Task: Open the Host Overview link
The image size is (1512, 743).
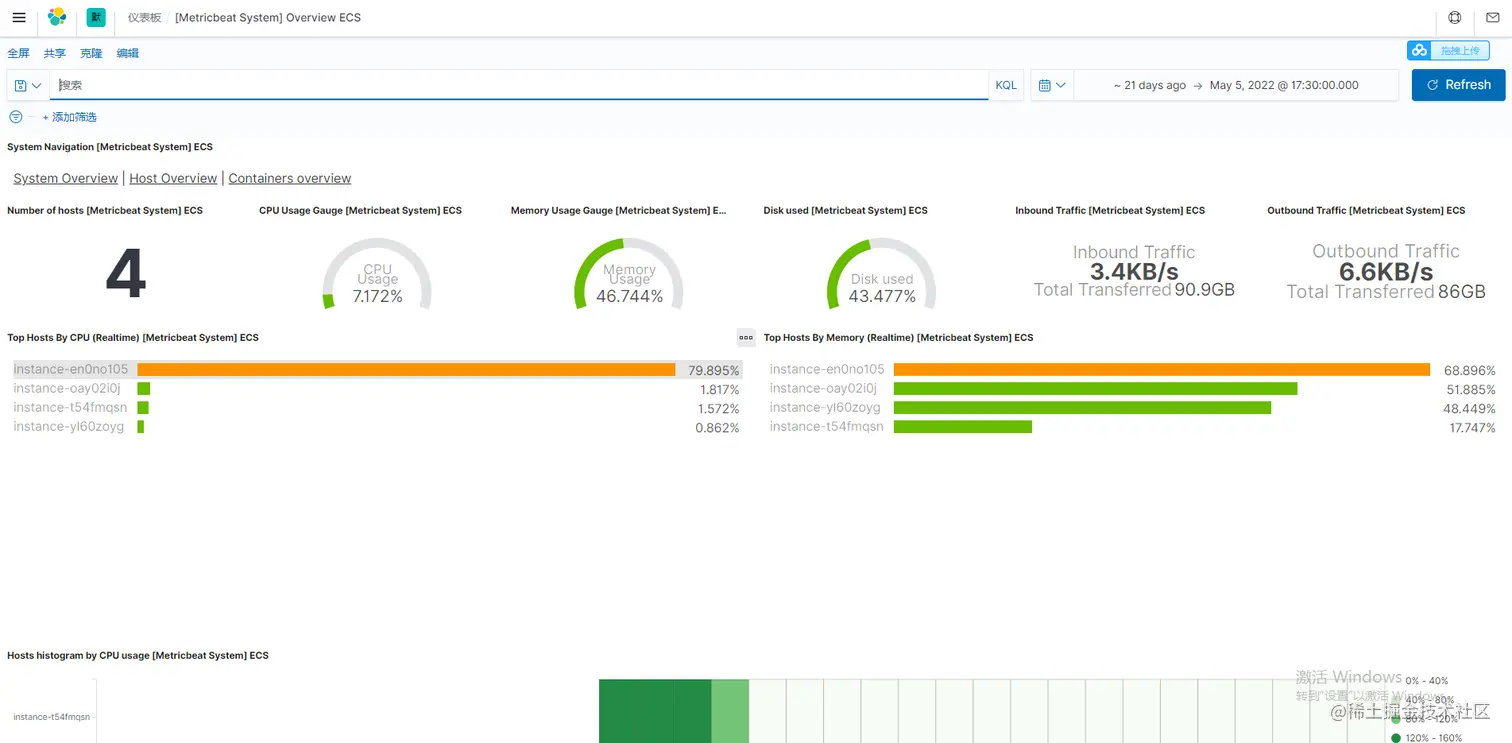Action: (x=173, y=178)
